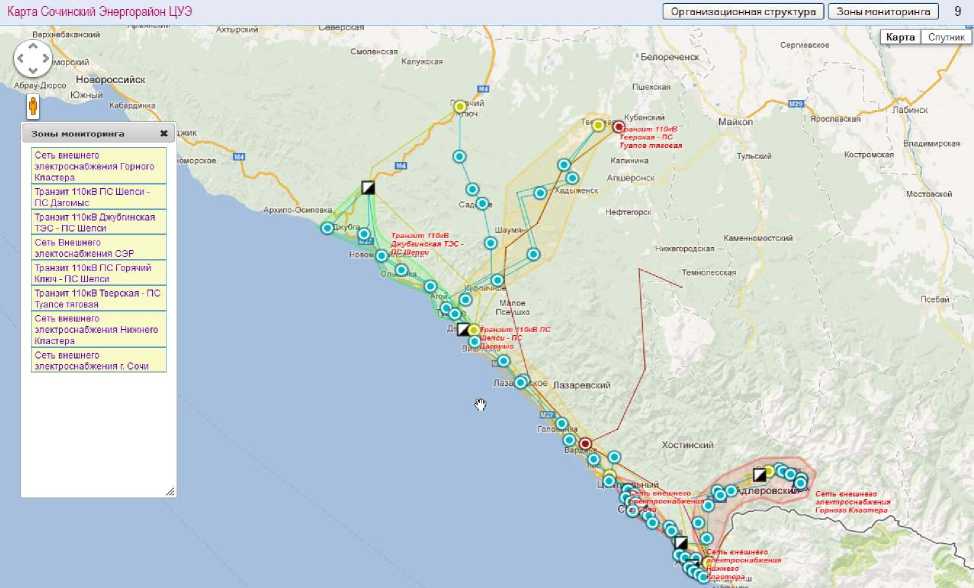
Task: Select the yellow marker at Горячий Ключ
Action: [x=460, y=106]
